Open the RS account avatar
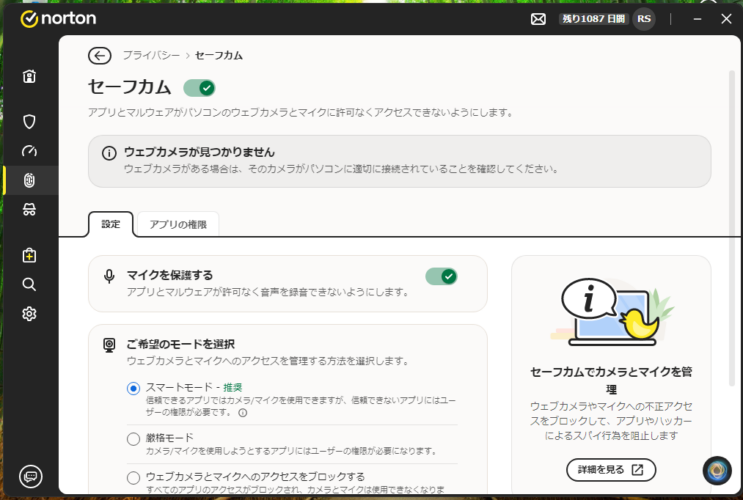The width and height of the screenshot is (743, 500). (643, 19)
